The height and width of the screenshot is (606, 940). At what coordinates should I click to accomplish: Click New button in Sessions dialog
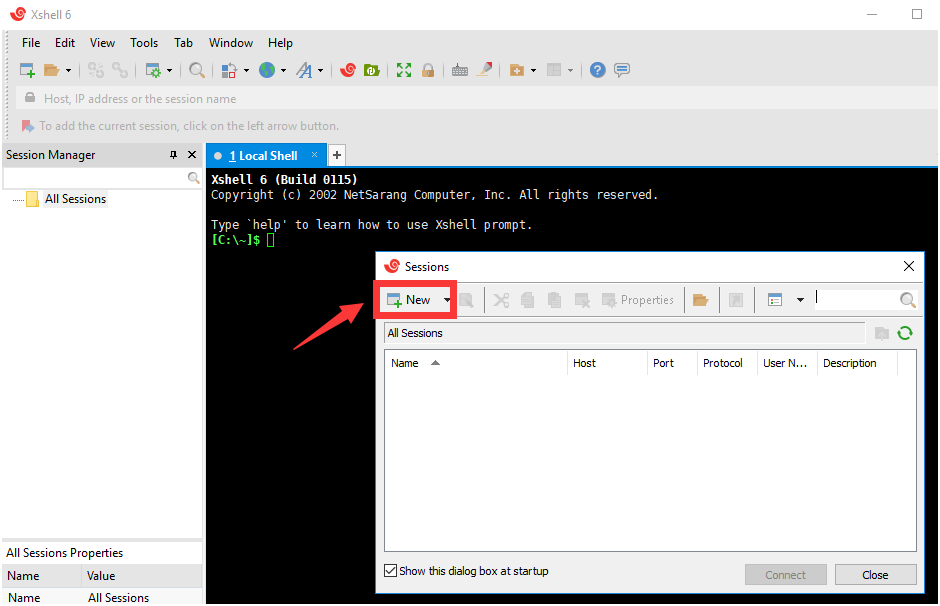tap(410, 300)
